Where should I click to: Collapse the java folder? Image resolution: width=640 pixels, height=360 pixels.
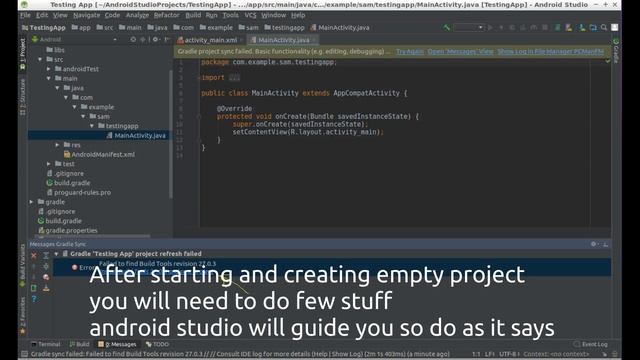[57, 88]
